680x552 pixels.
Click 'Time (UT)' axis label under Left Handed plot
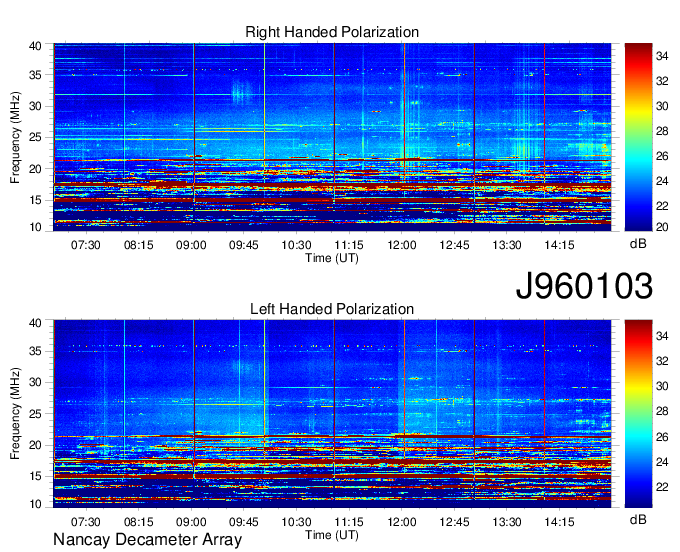(x=332, y=535)
